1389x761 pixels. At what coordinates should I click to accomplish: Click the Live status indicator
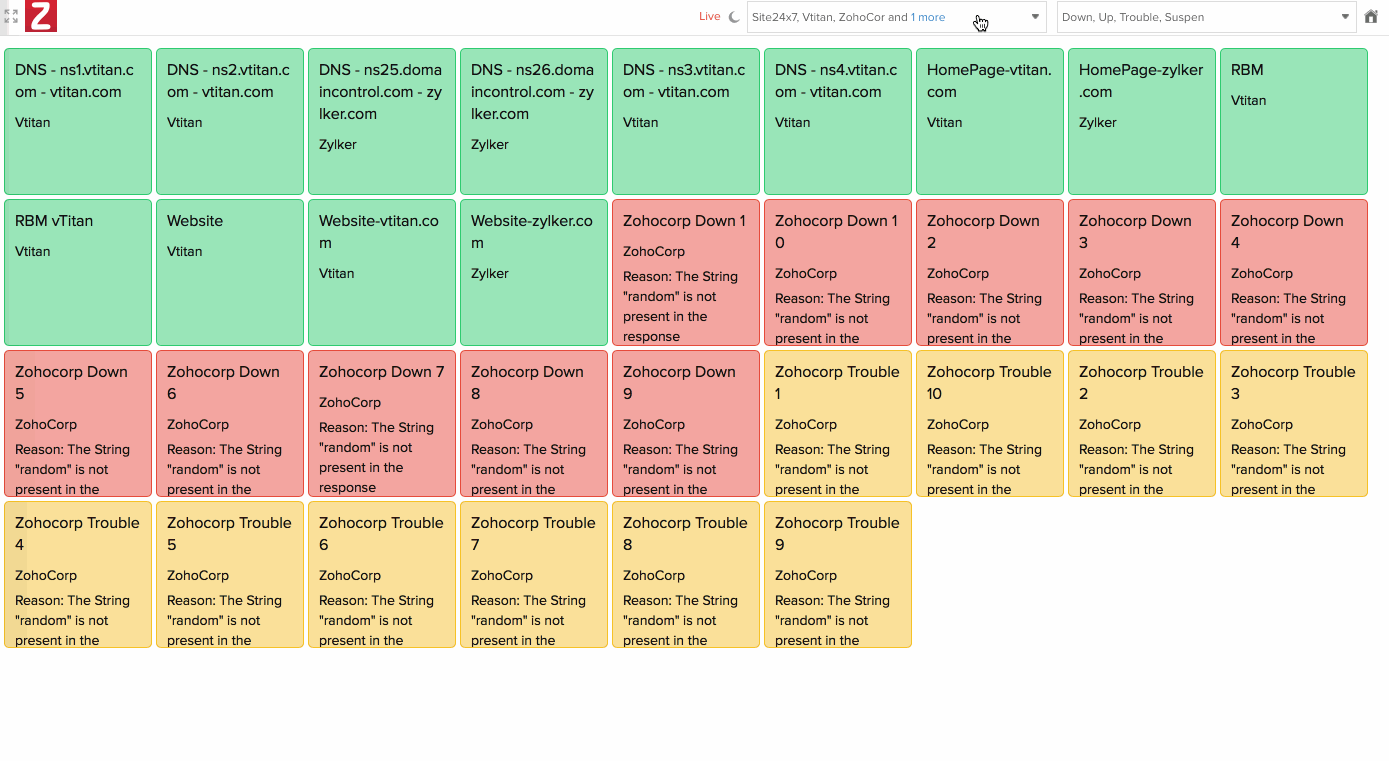tap(709, 17)
